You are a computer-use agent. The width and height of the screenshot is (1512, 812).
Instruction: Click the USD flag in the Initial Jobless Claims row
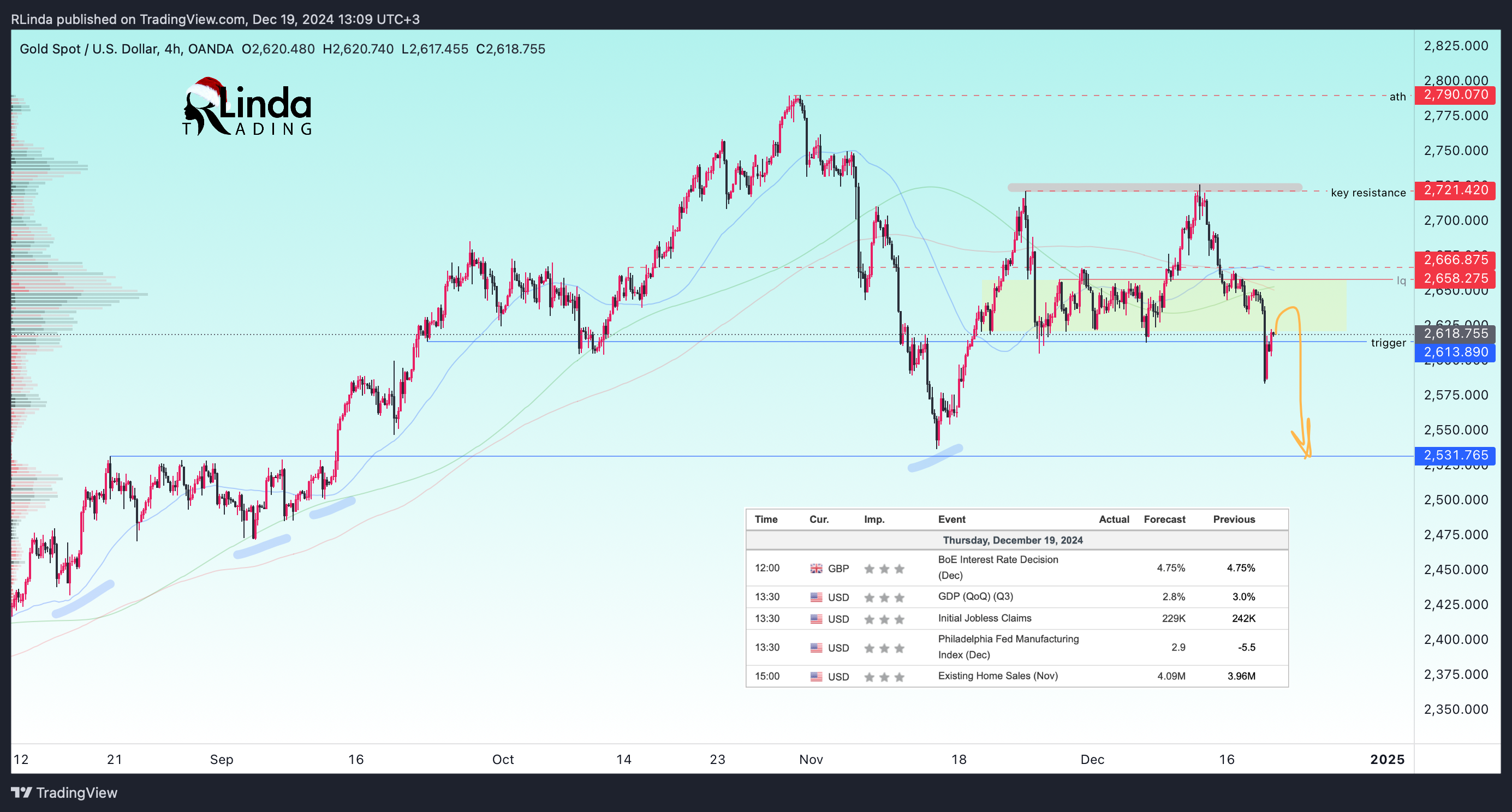[x=816, y=619]
